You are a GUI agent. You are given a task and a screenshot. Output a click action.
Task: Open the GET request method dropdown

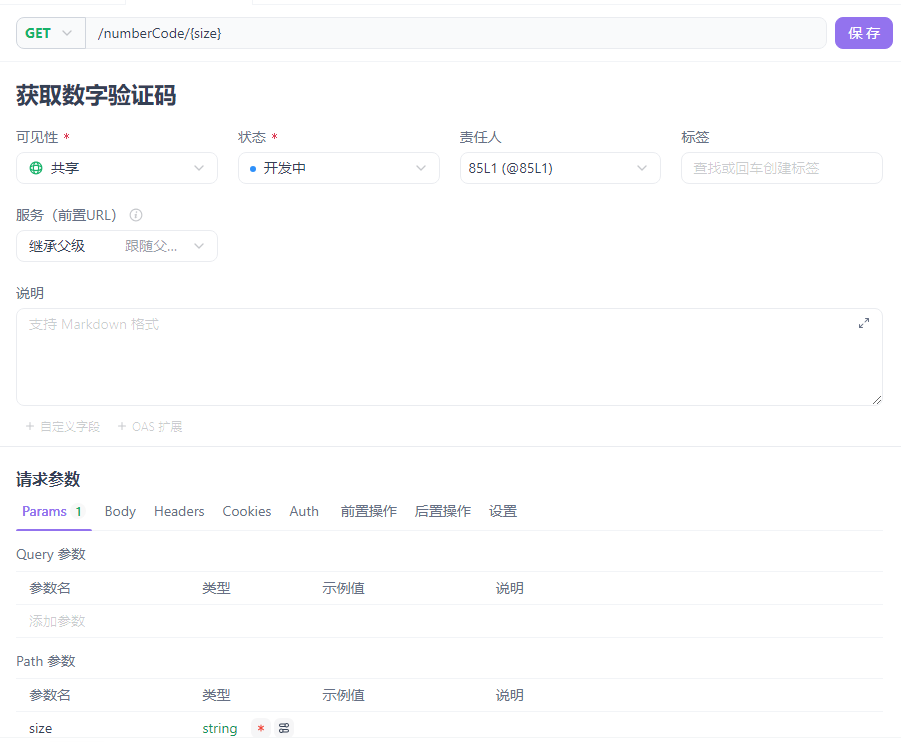50,32
